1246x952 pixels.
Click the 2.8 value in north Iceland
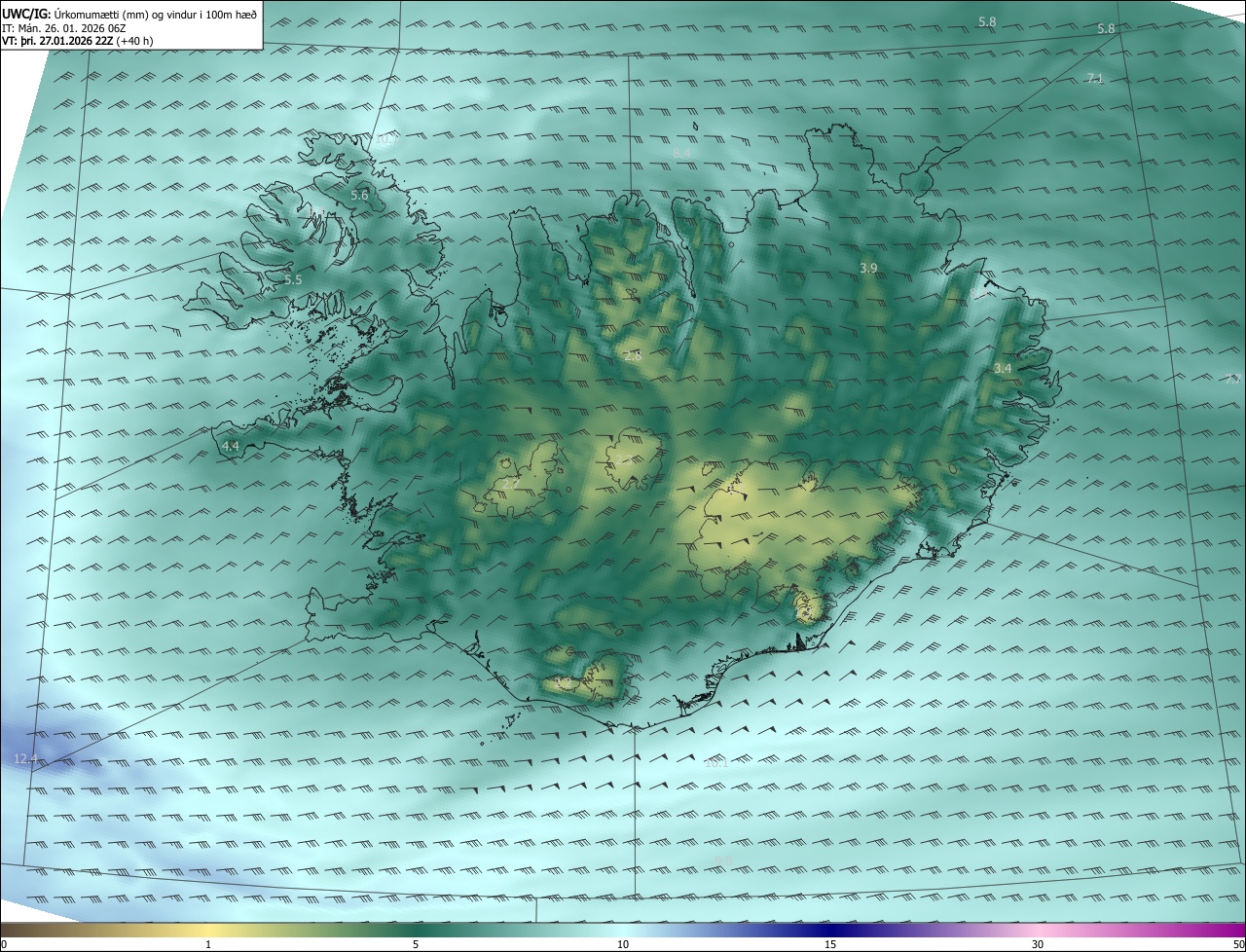tap(632, 356)
